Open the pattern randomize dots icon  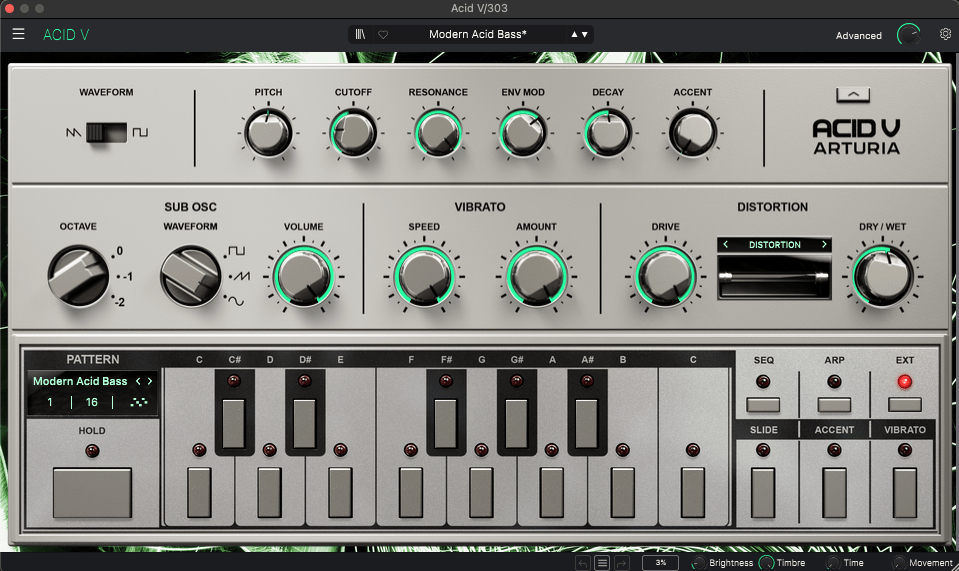point(139,402)
